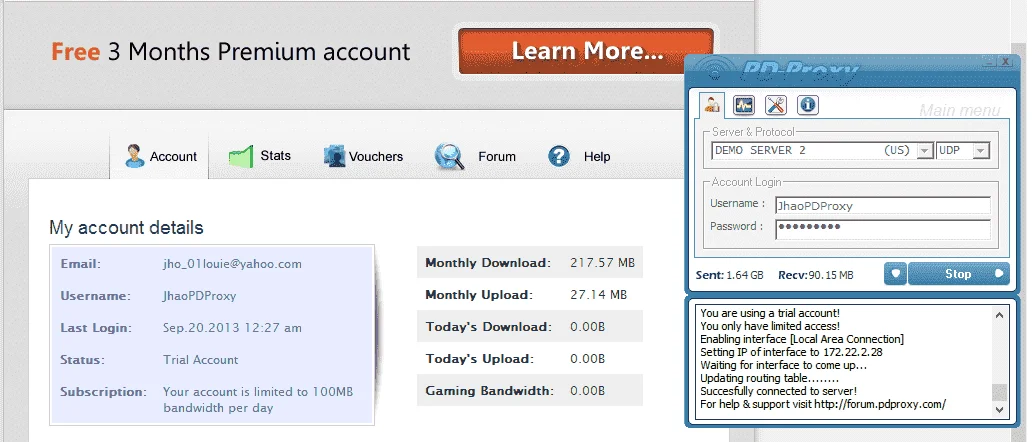Click the Vouchers icon on the web page
The height and width of the screenshot is (442, 1034).
coord(334,156)
